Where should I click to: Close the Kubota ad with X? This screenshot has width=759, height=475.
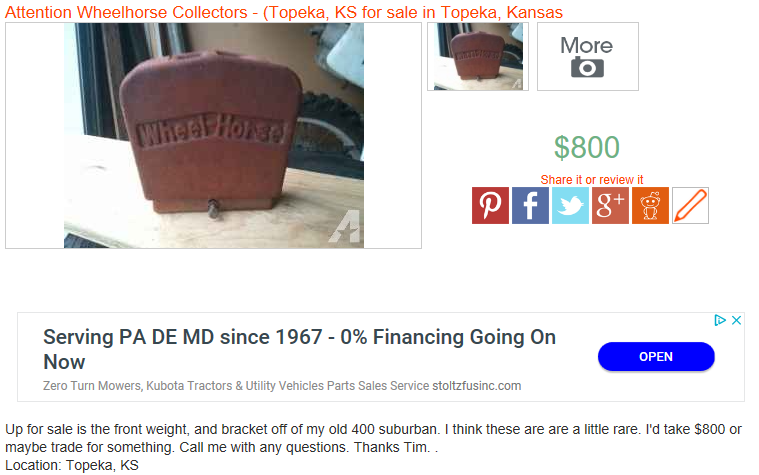tap(736, 320)
